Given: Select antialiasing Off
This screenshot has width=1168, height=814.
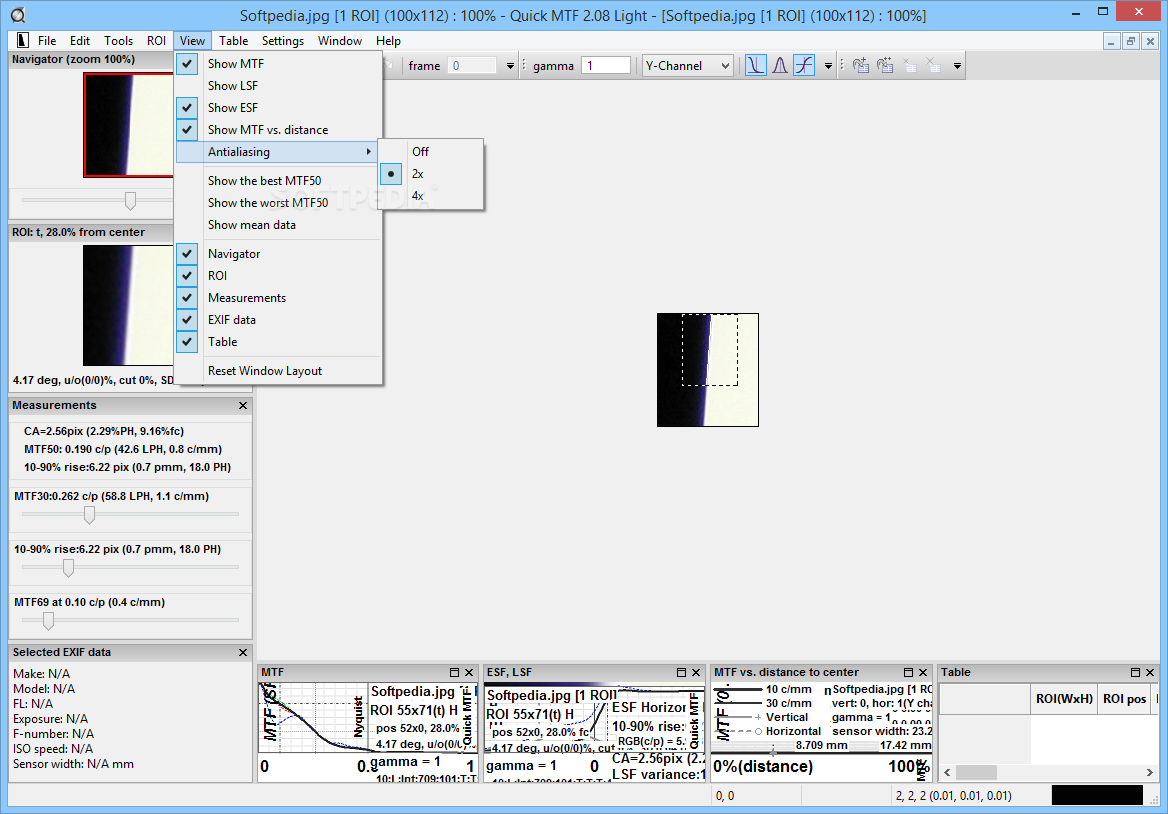Looking at the screenshot, I should pos(431,152).
